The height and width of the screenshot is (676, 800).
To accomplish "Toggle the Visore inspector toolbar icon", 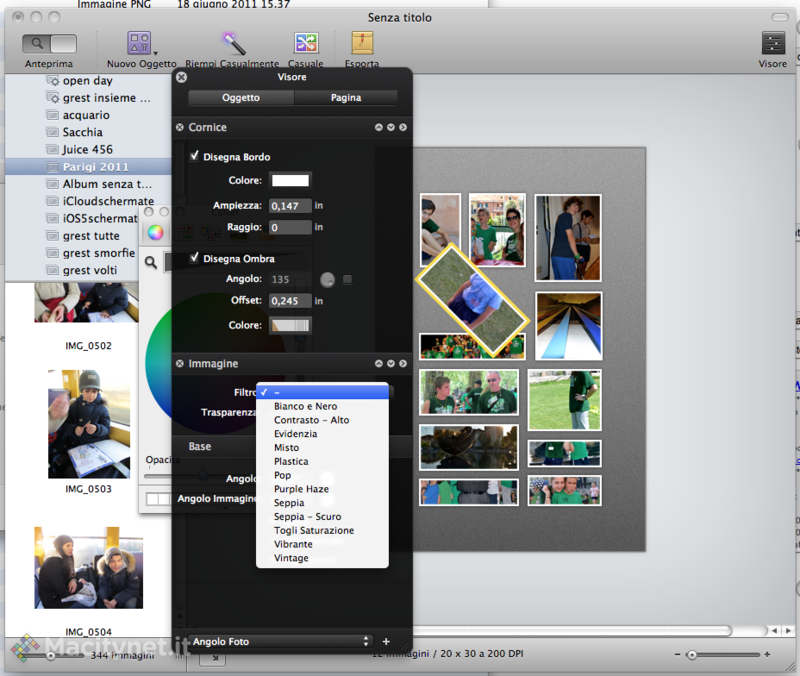I will coord(773,43).
